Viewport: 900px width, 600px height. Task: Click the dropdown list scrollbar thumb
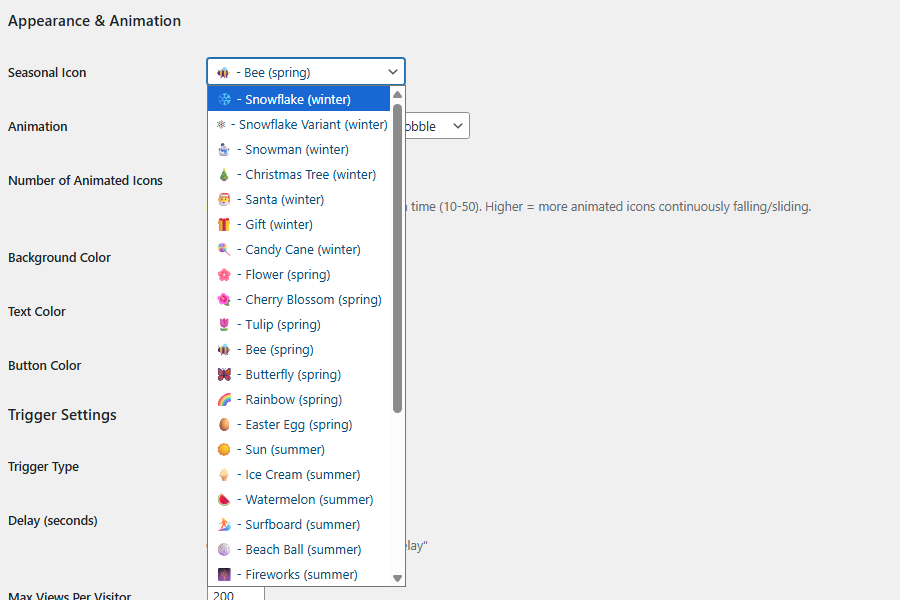coord(397,258)
